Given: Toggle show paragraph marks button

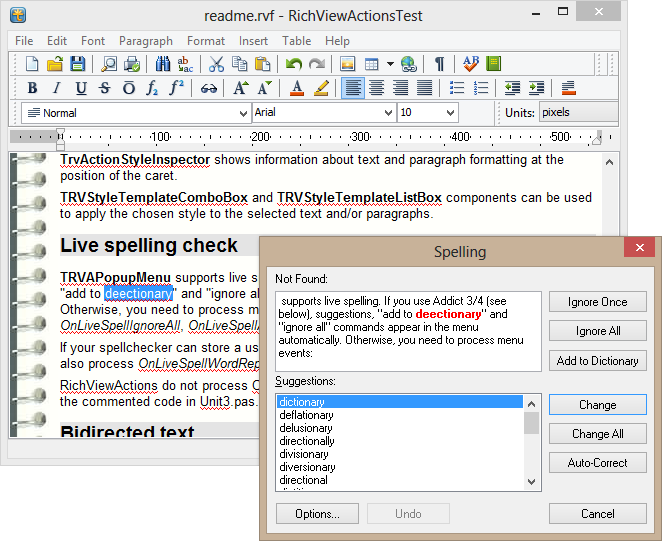Looking at the screenshot, I should tap(439, 64).
